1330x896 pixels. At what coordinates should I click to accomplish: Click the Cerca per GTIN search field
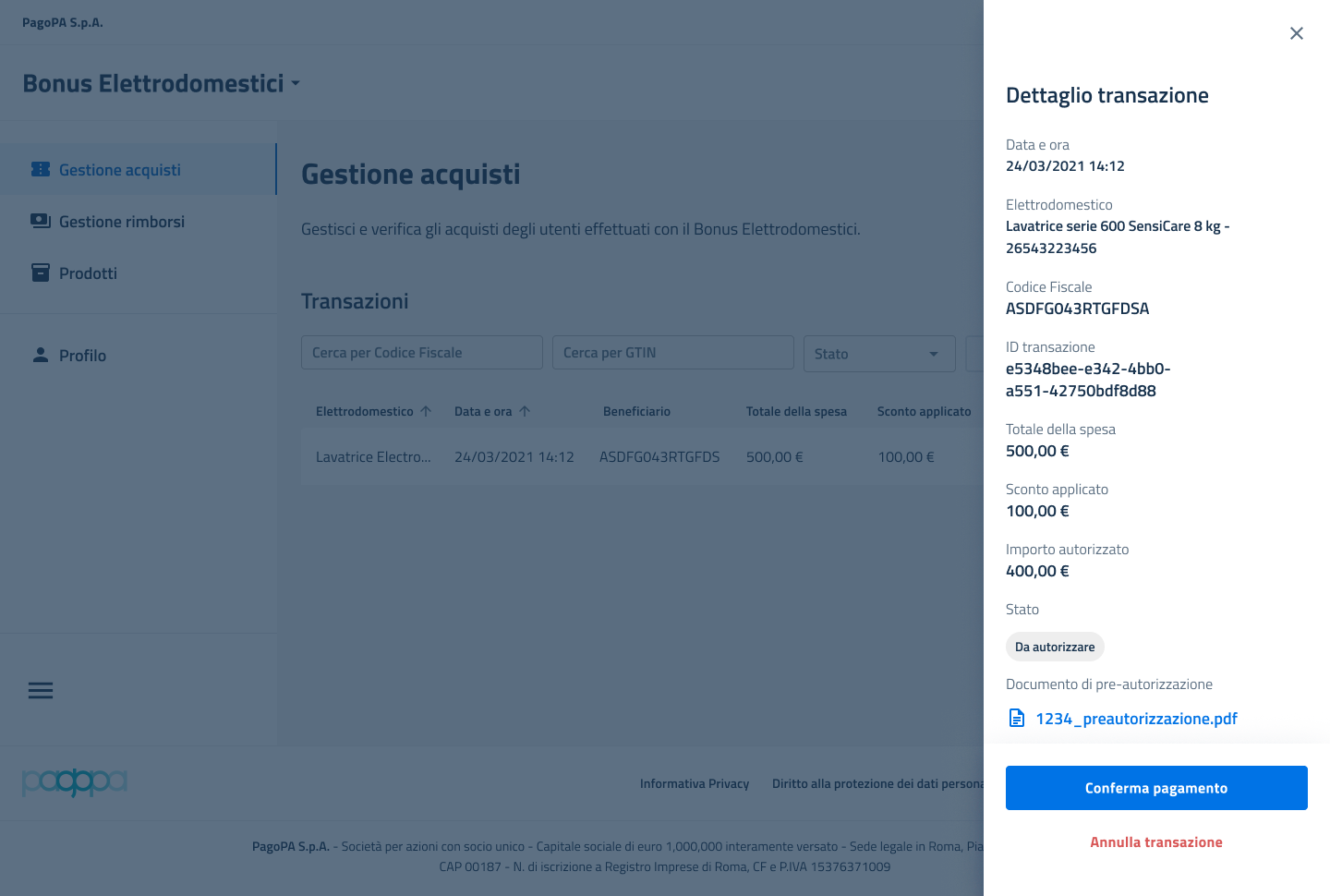pyautogui.click(x=672, y=353)
